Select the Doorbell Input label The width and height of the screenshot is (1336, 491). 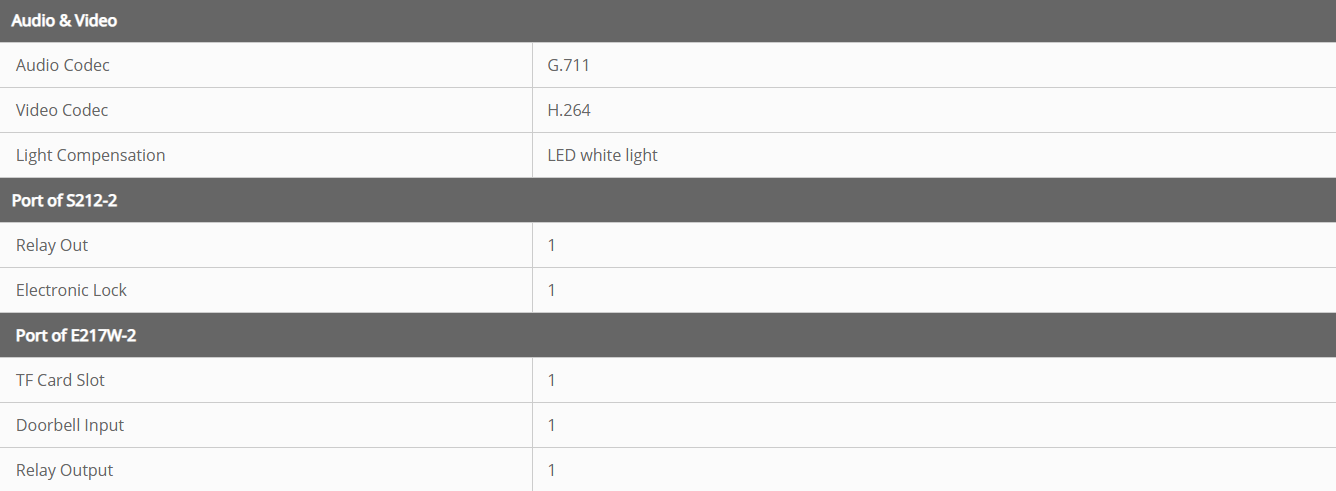pyautogui.click(x=70, y=425)
